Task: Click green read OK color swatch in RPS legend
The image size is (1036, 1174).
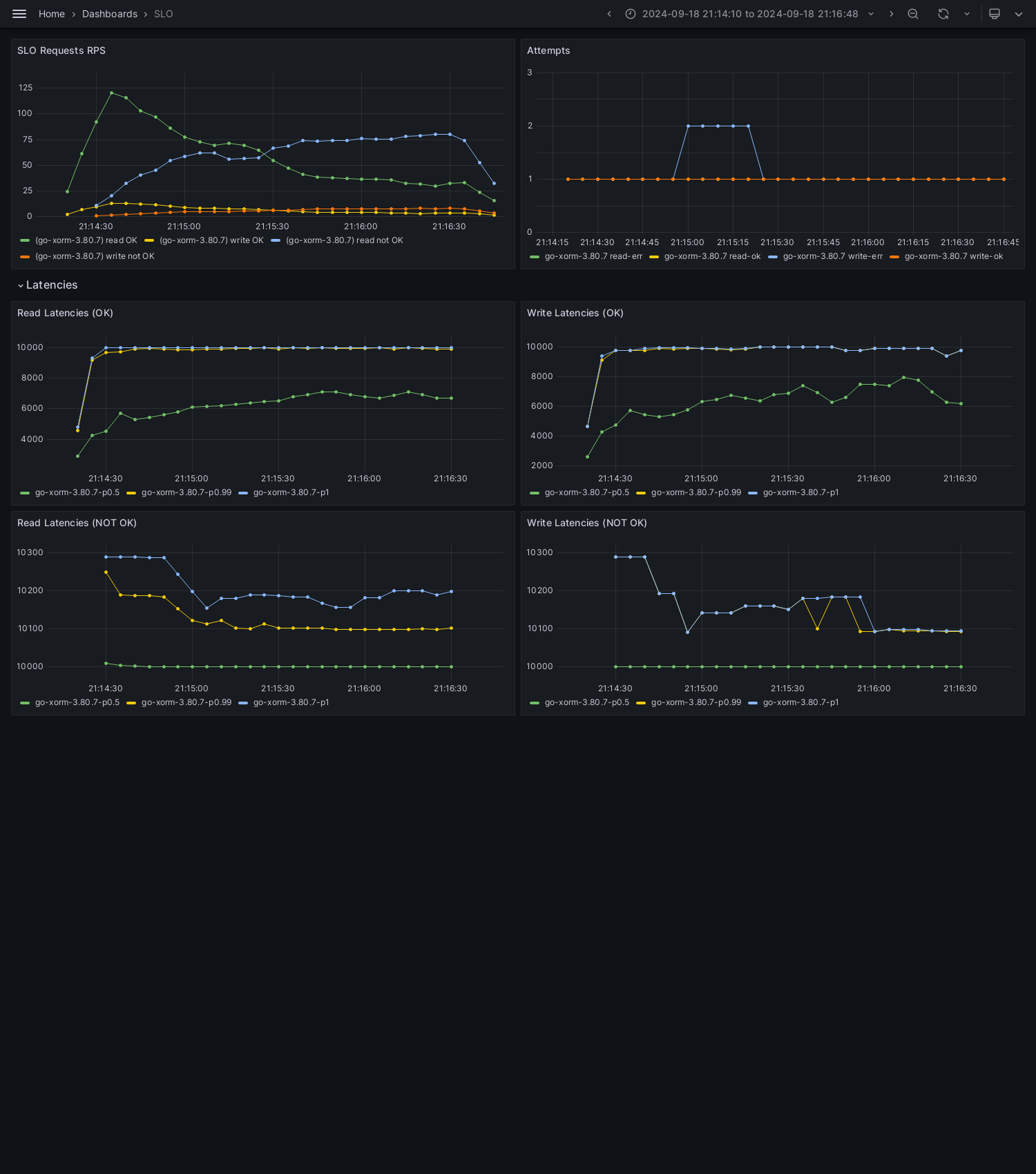Action: [25, 240]
